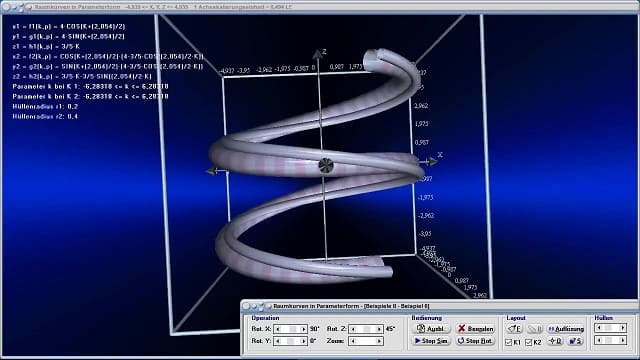
Task: Click the 'Parameter k bei K 2' line
Action: click(x=90, y=96)
